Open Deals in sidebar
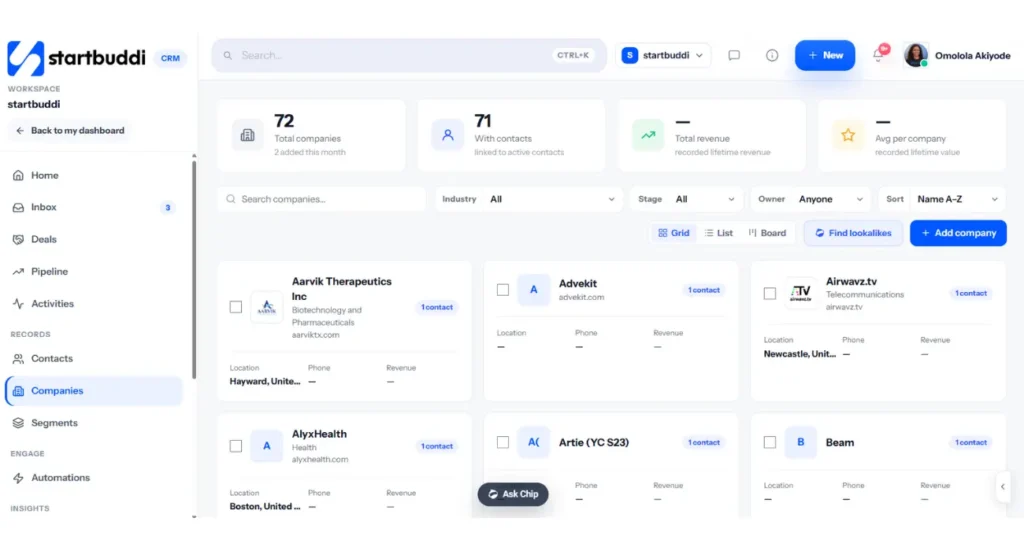 [93, 239]
